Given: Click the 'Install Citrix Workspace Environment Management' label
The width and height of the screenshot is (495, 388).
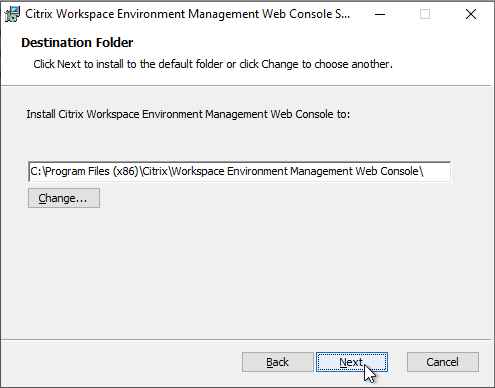Looking at the screenshot, I should click(x=188, y=114).
